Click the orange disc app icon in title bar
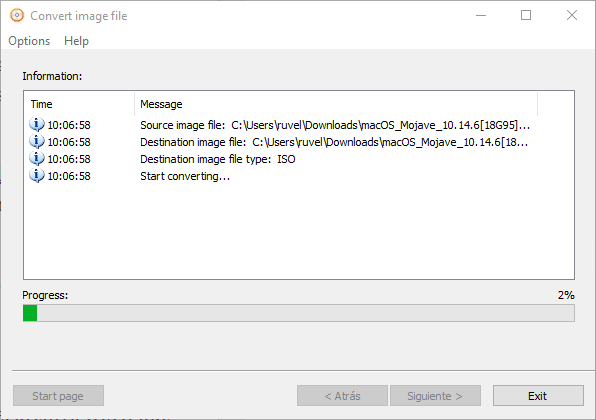The image size is (596, 420). (x=17, y=16)
